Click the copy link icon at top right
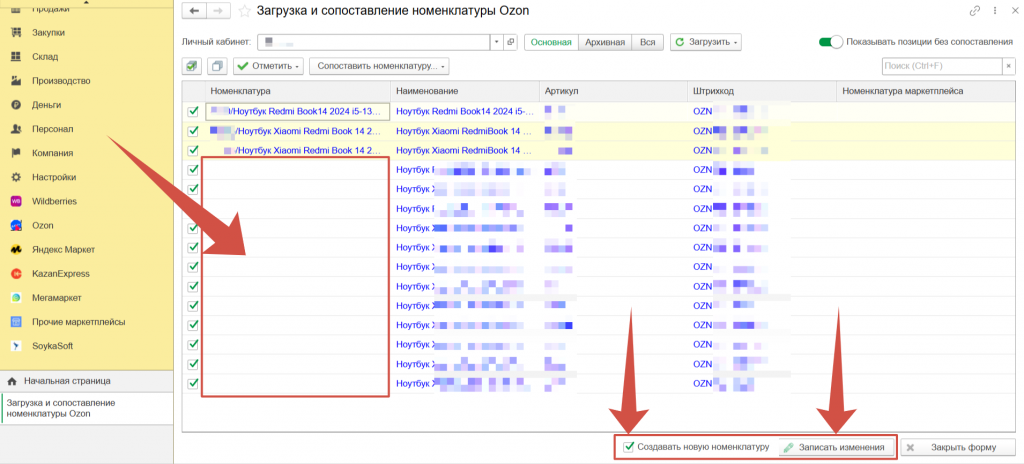The height and width of the screenshot is (464, 1024). pos(975,11)
